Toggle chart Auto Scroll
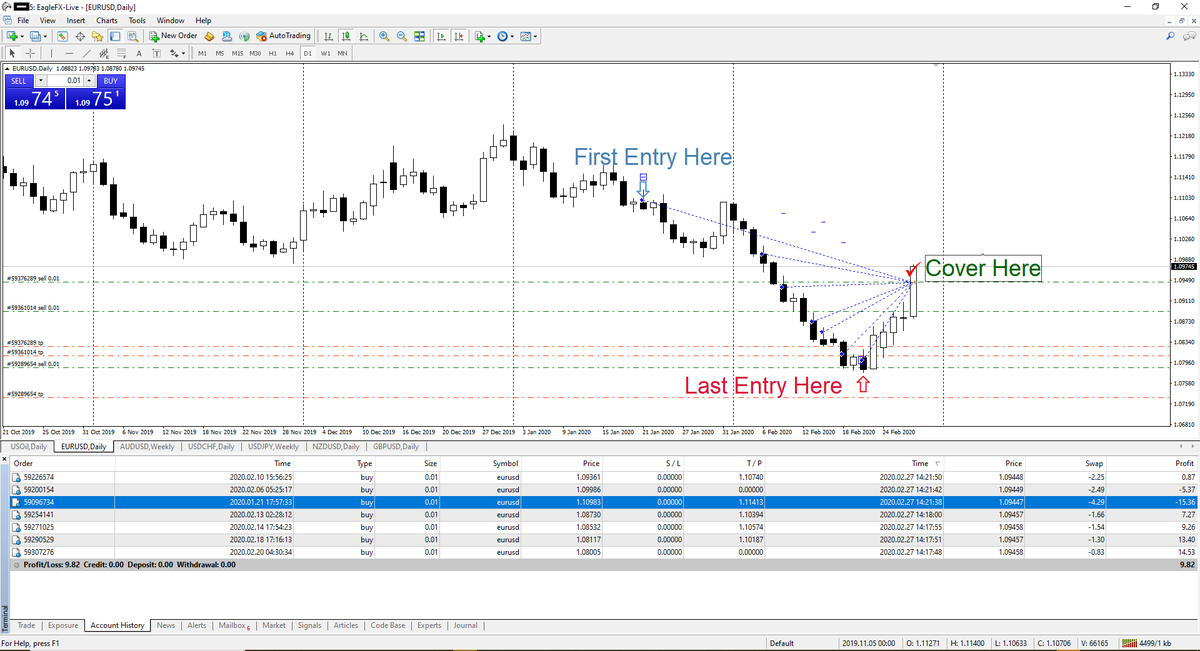 [x=441, y=36]
